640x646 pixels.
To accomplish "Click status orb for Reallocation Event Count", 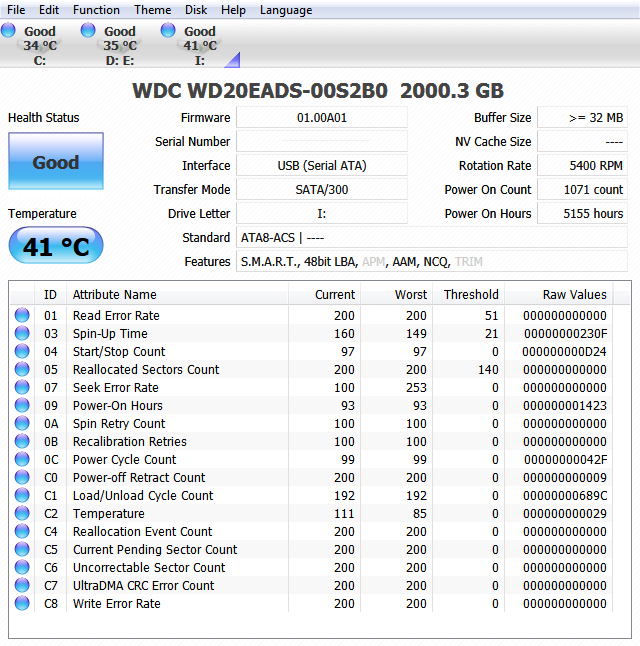I will click(22, 531).
